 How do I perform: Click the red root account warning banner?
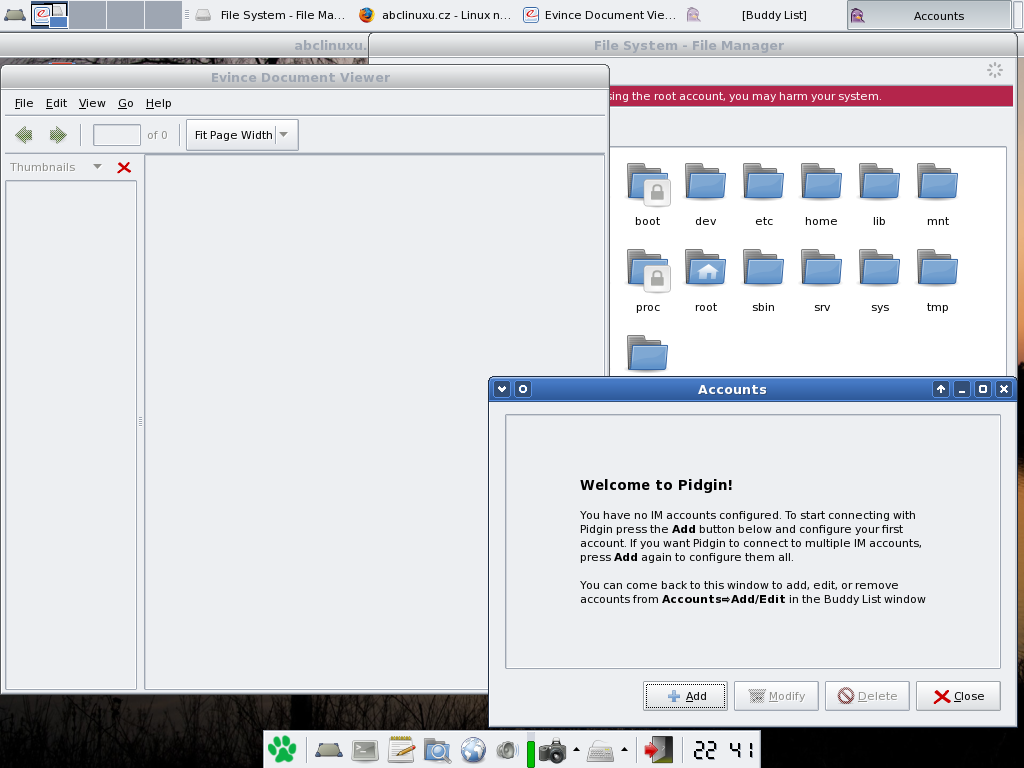(x=810, y=96)
